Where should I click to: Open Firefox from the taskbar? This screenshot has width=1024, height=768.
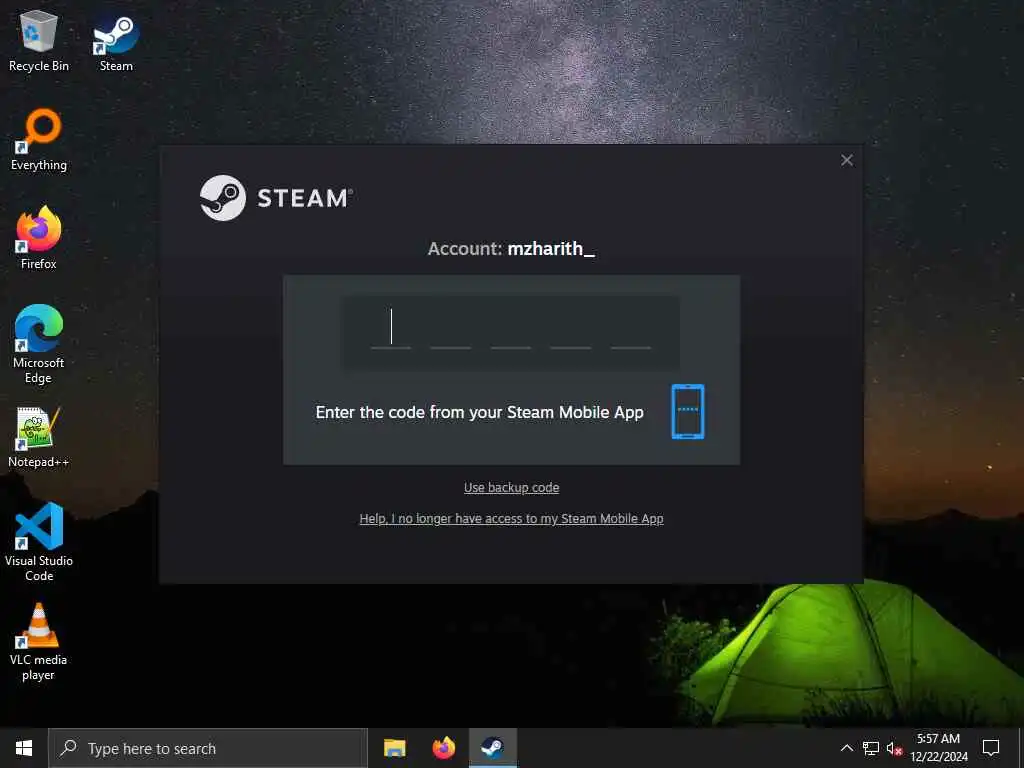(x=443, y=748)
